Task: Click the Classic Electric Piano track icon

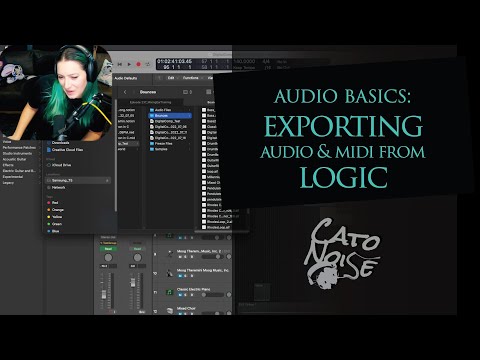Action: click(169, 292)
